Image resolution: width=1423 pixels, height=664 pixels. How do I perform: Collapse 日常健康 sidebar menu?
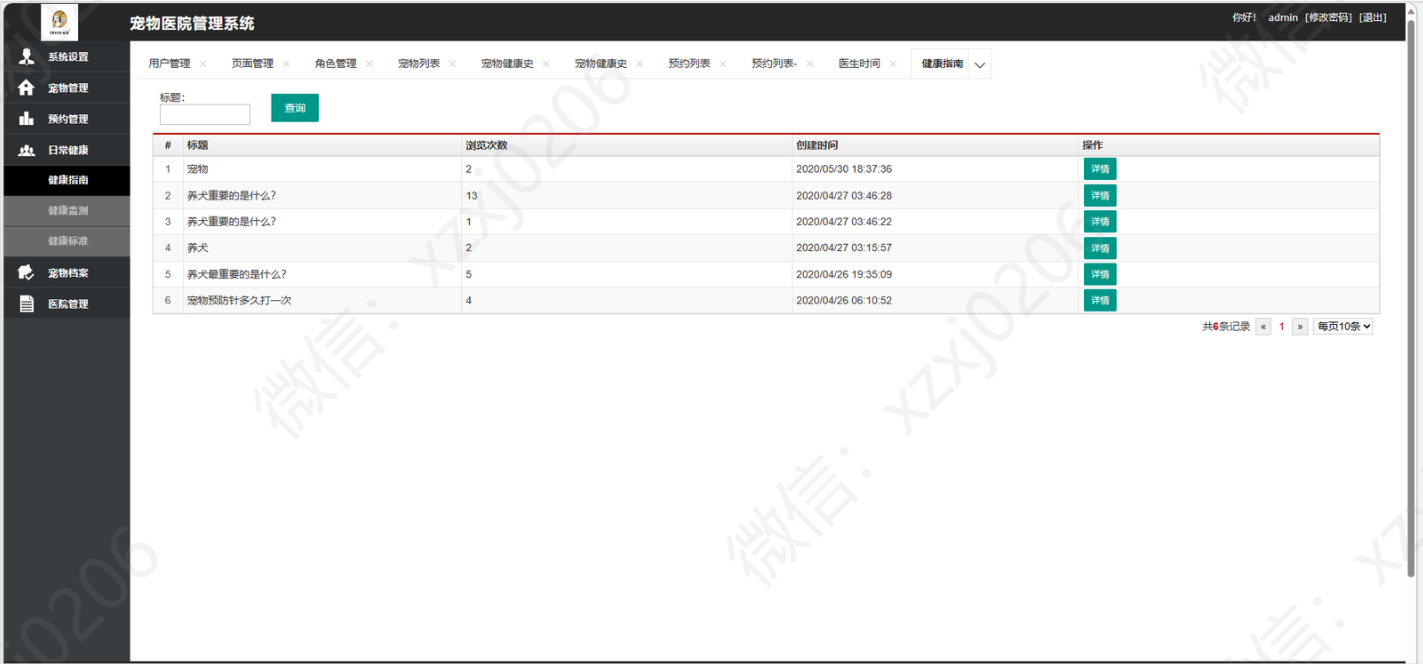[x=66, y=150]
